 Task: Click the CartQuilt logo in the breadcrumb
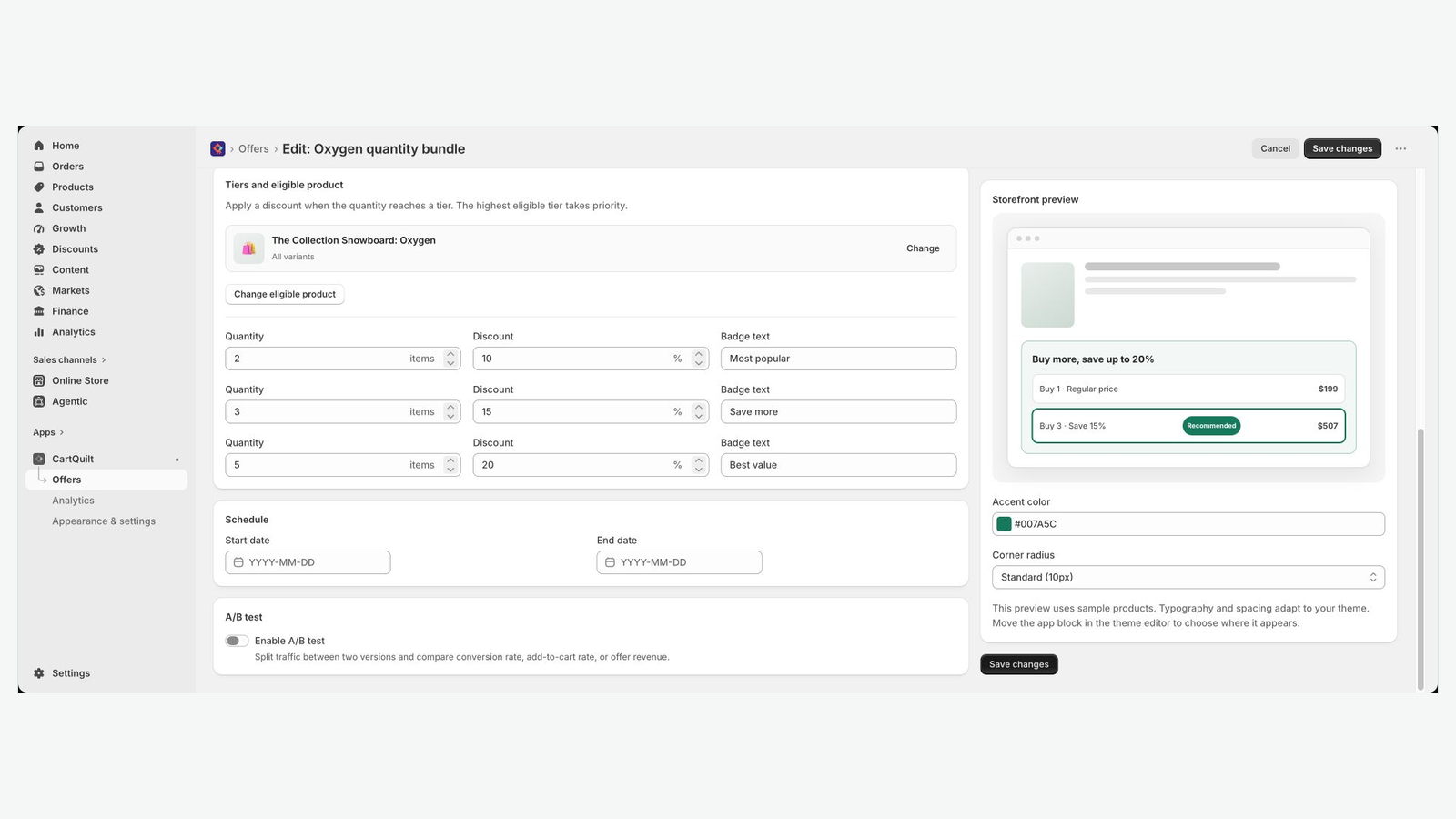tap(217, 148)
